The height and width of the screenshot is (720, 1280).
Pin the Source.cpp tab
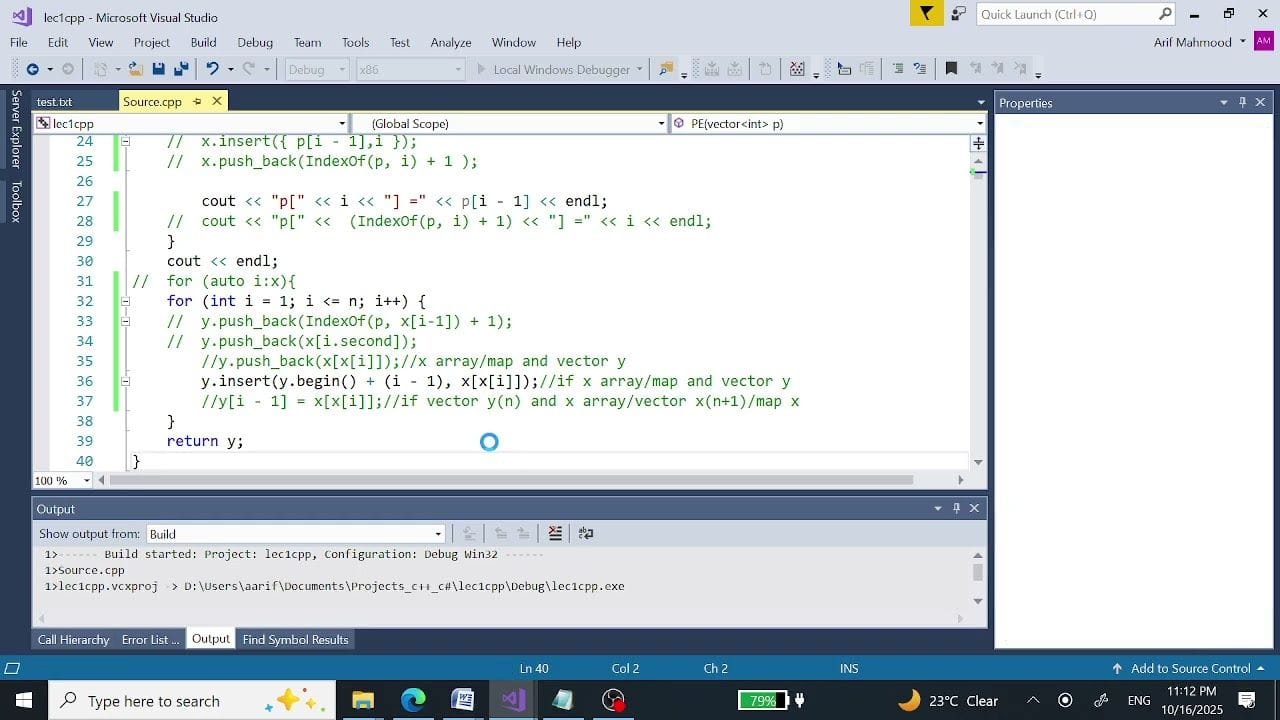[x=197, y=101]
